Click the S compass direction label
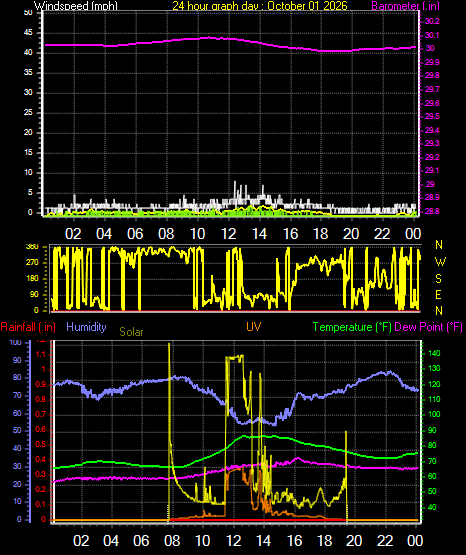The width and height of the screenshot is (466, 555). pyautogui.click(x=438, y=279)
